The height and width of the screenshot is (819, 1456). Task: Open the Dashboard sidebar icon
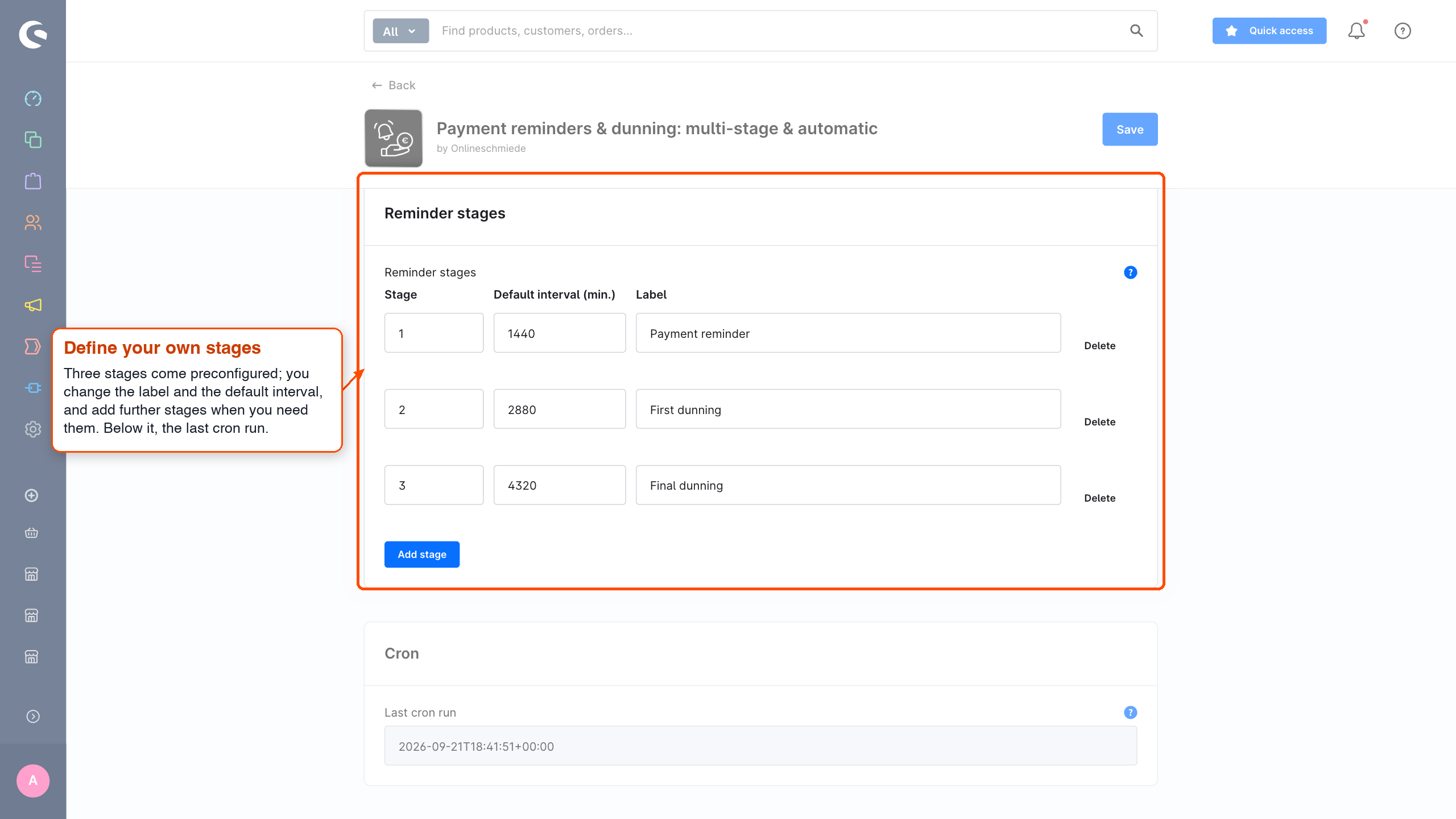pyautogui.click(x=33, y=98)
